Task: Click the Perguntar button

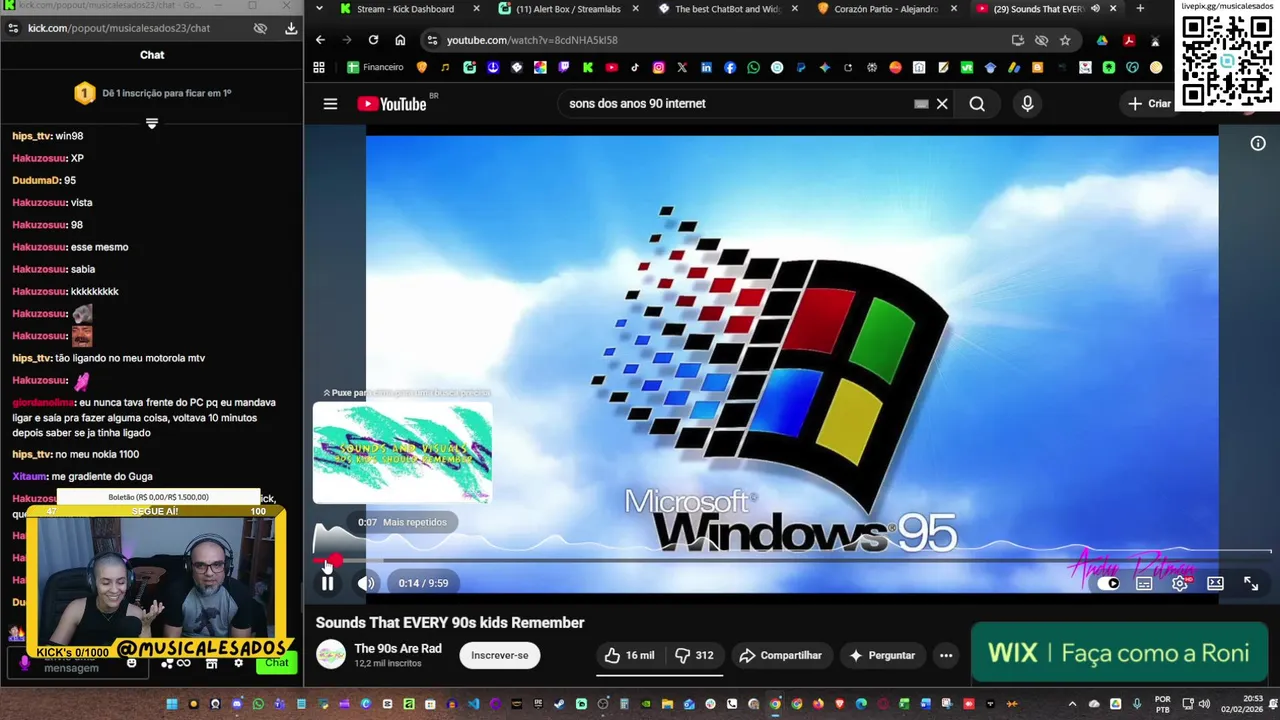Action: click(882, 655)
